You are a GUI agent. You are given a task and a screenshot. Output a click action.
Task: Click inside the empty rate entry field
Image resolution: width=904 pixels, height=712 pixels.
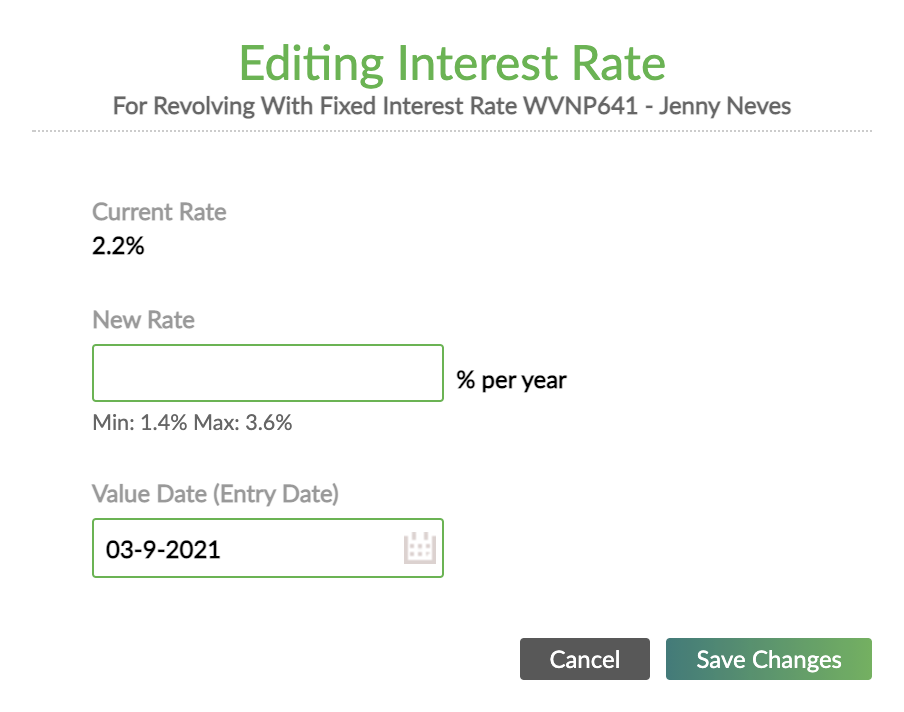pyautogui.click(x=268, y=372)
